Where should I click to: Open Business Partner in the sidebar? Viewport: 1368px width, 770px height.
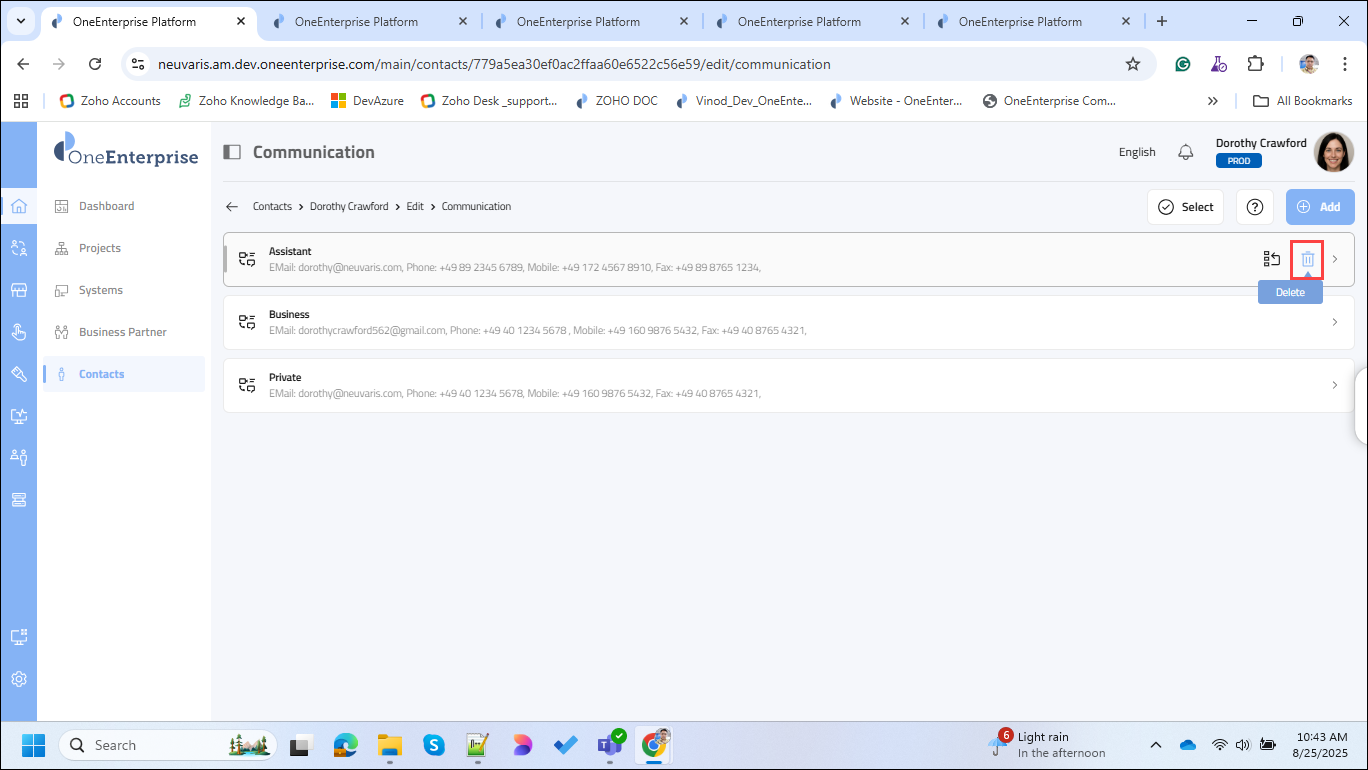[122, 332]
